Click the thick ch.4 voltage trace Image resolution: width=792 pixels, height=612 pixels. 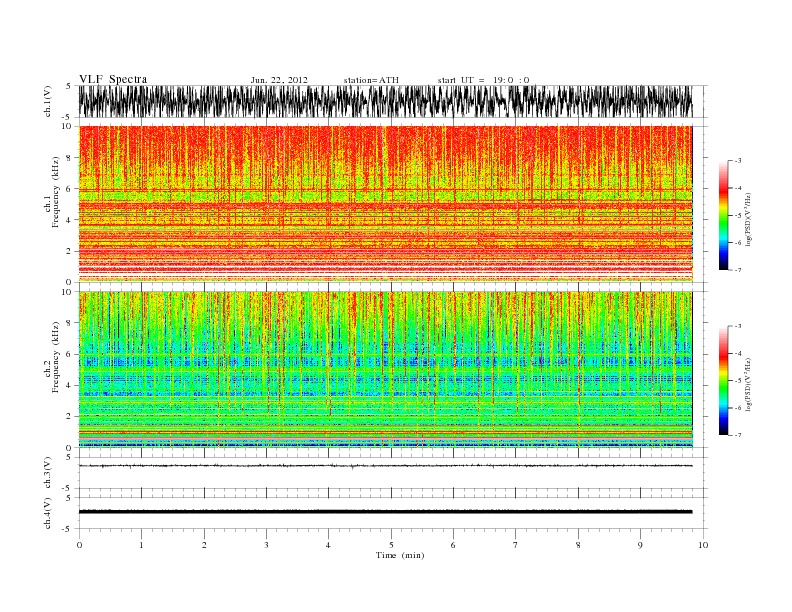coord(385,512)
